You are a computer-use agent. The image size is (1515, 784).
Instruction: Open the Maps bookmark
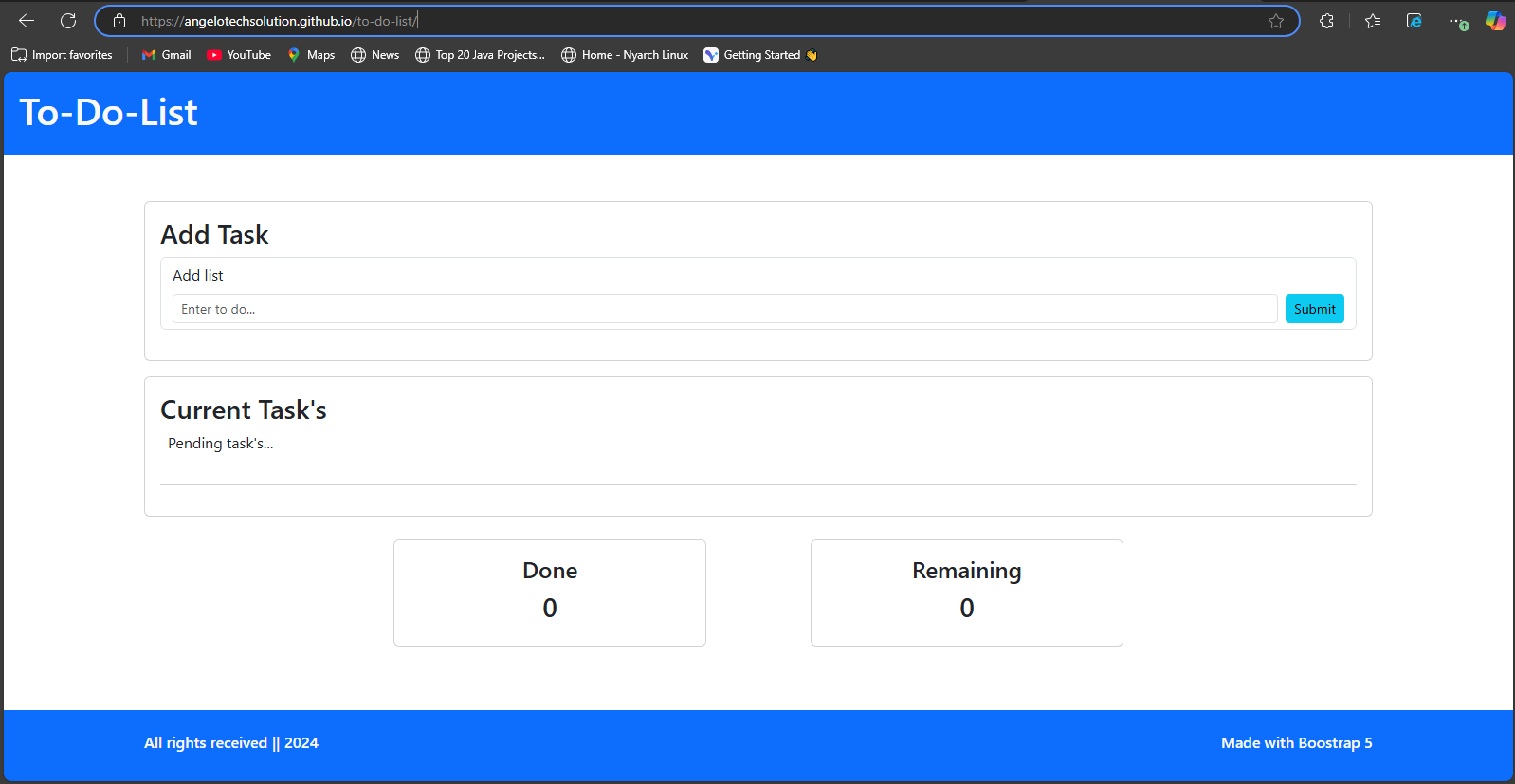pyautogui.click(x=311, y=55)
